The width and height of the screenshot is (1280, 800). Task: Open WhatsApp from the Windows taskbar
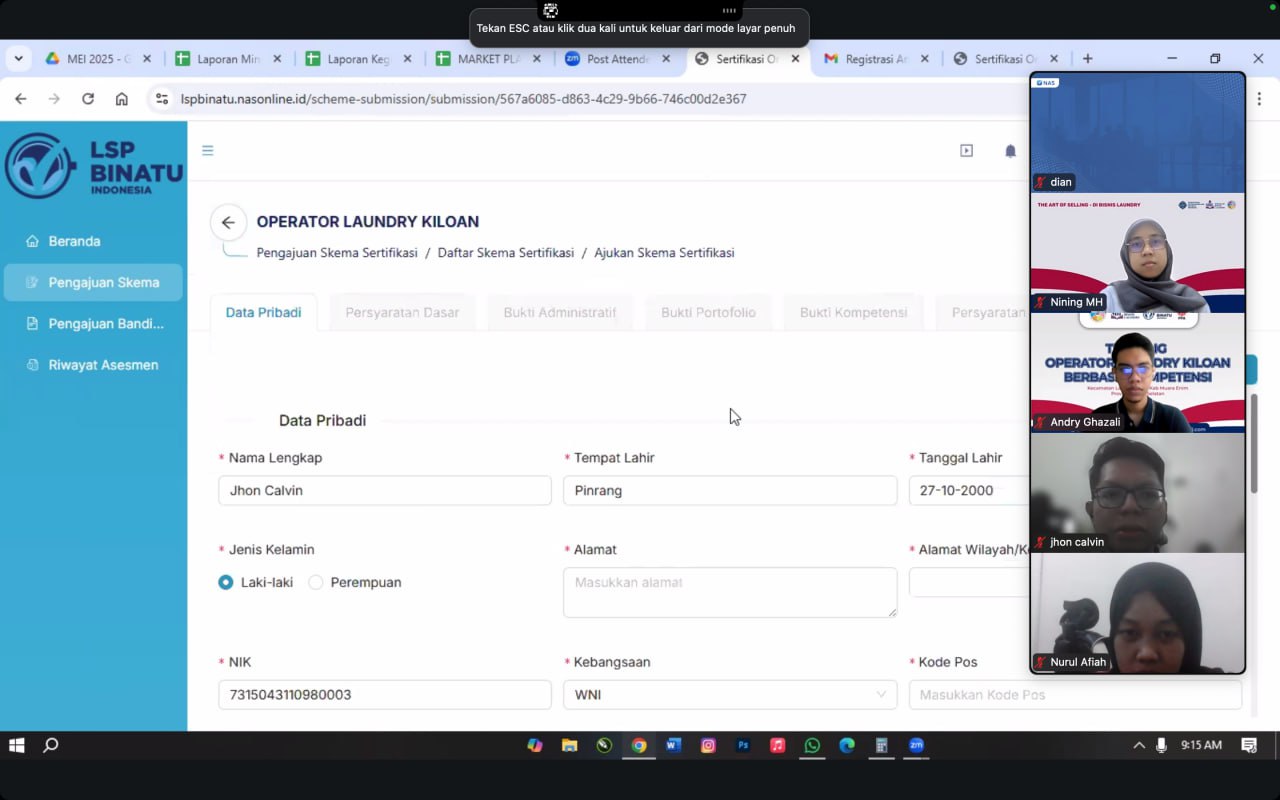click(812, 745)
